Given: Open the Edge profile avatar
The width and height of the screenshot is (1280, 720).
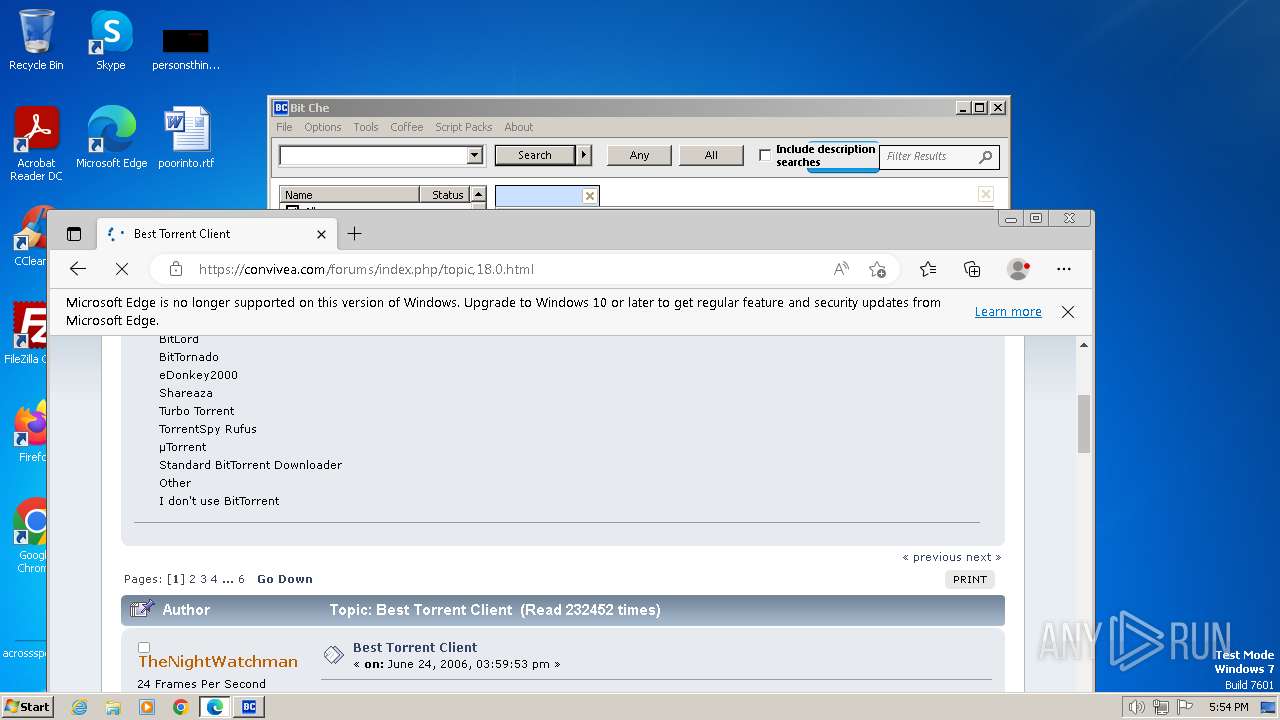Looking at the screenshot, I should click(1019, 269).
